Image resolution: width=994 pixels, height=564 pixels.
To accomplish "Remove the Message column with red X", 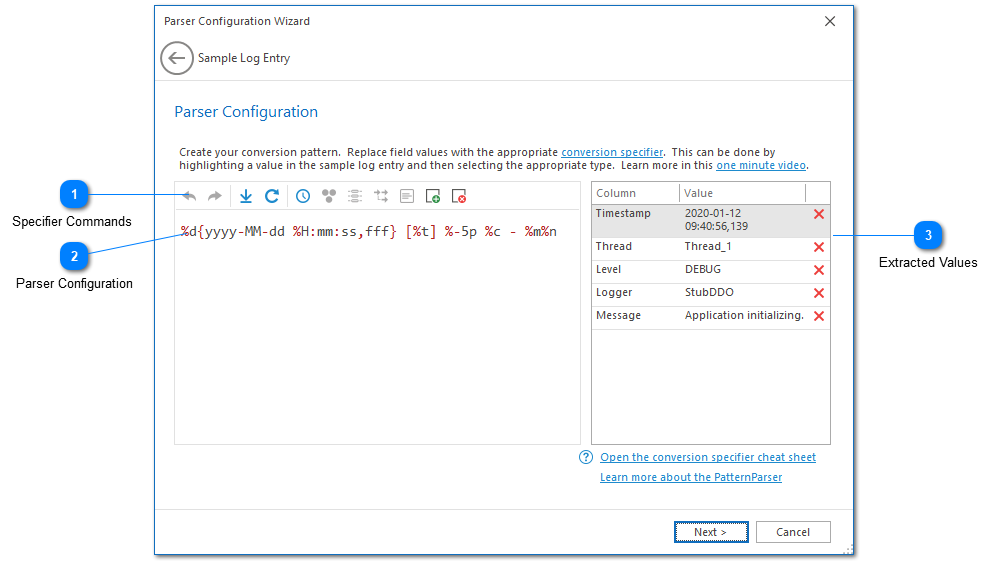I will 819,316.
